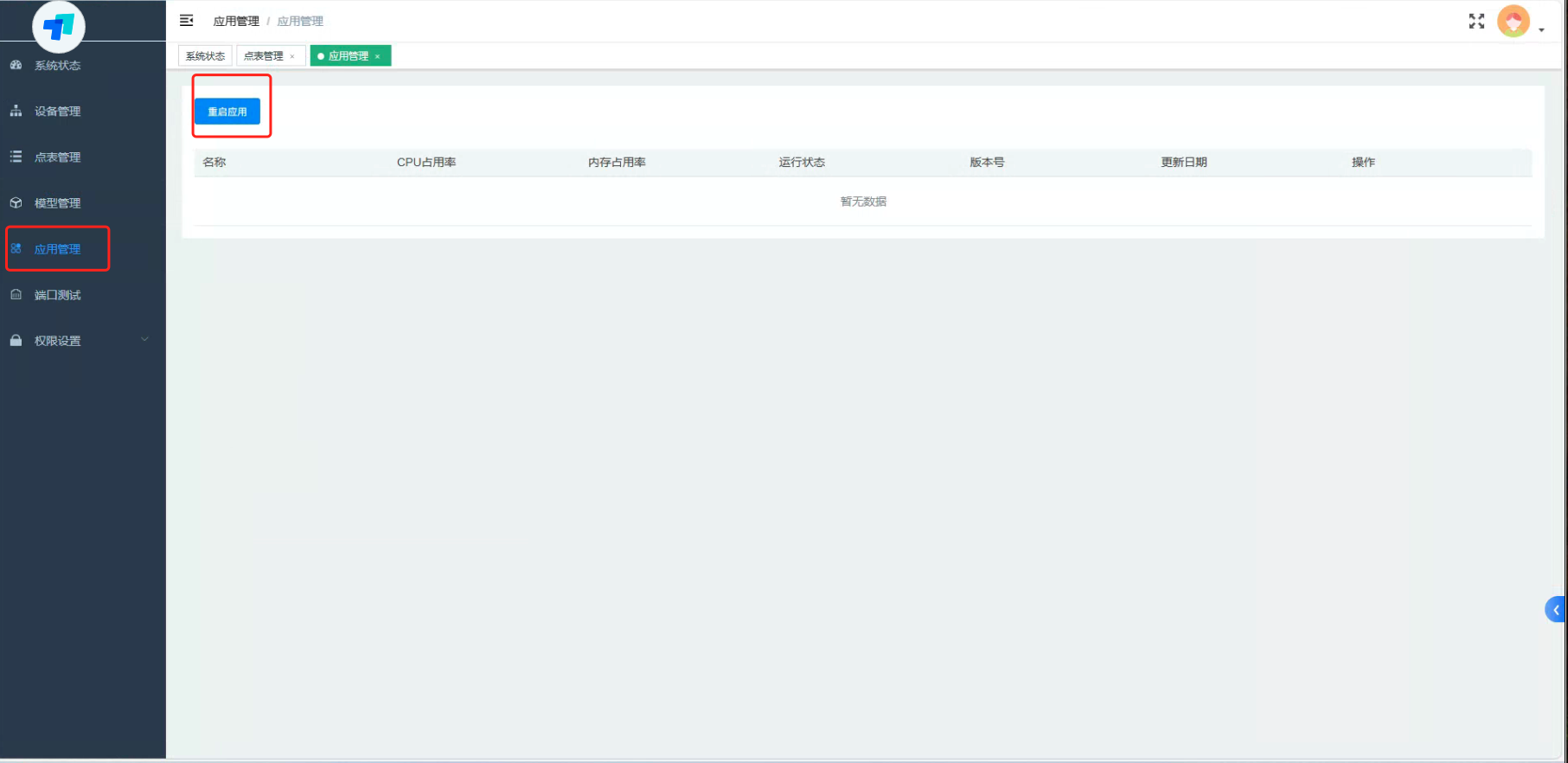Click the 设备管理 hierarchy icon in sidebar

click(x=16, y=111)
